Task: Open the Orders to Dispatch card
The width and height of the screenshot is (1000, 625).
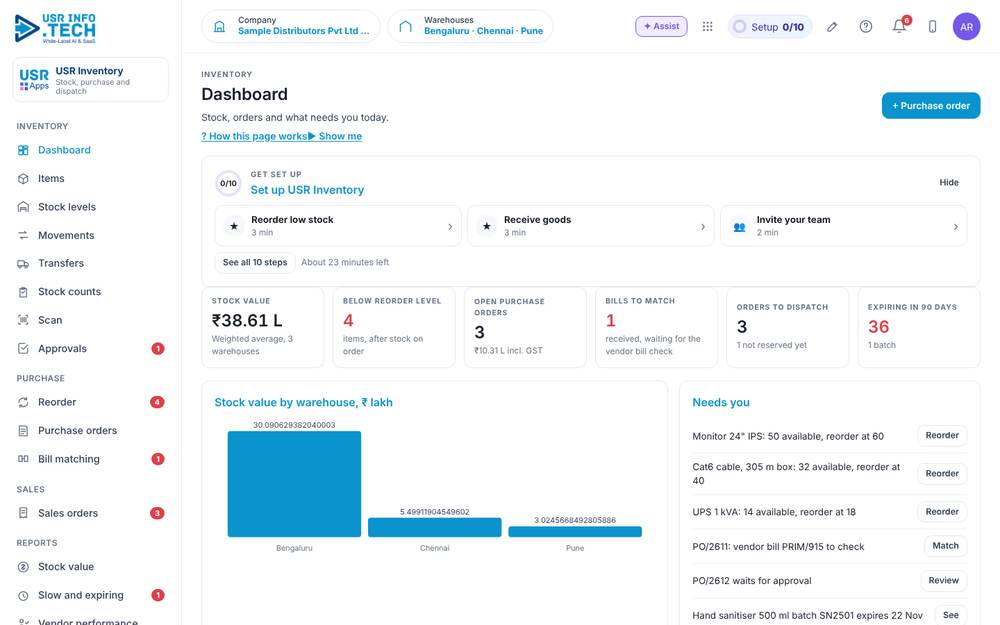Action: click(x=788, y=327)
